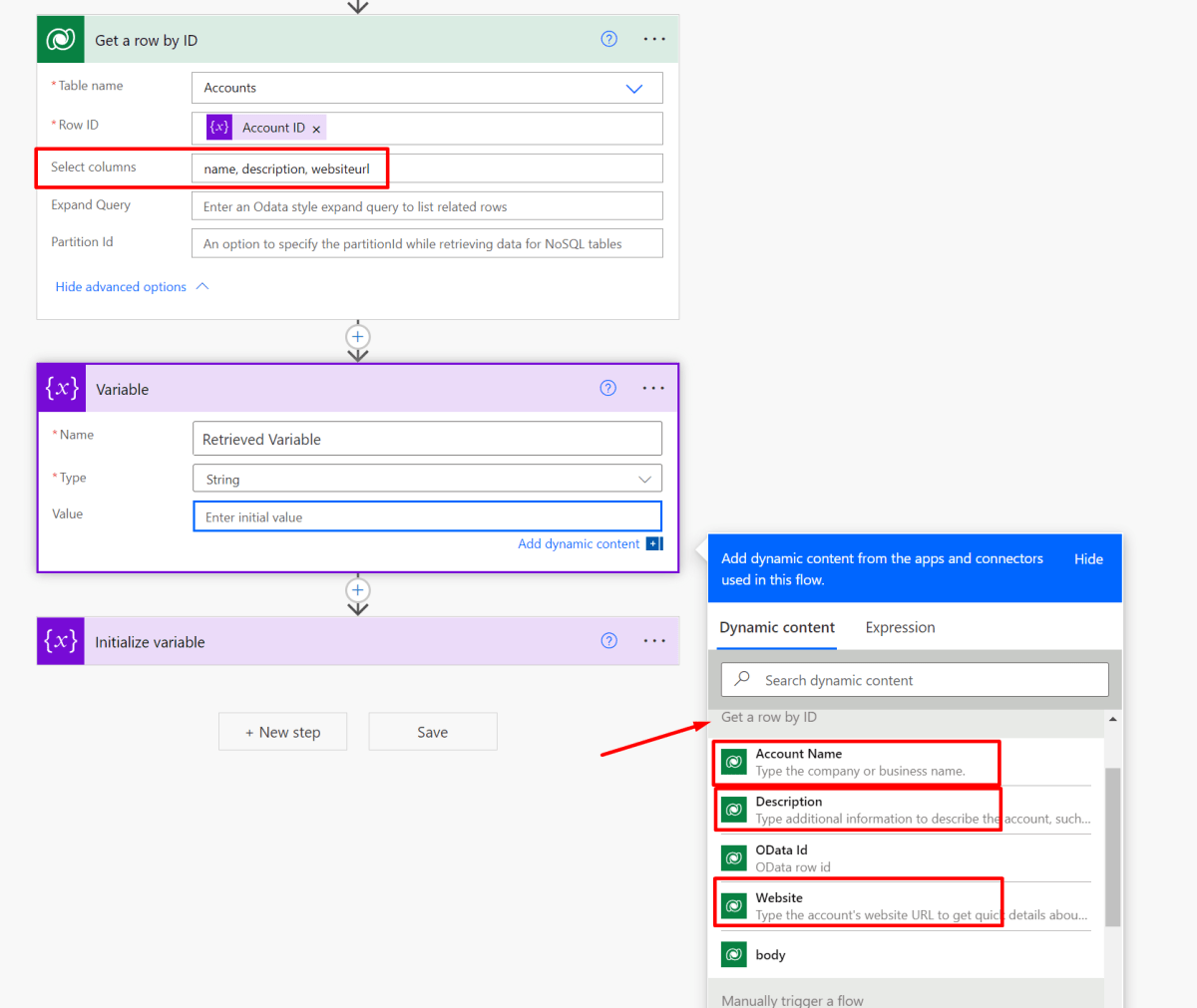Remove the Account ID token from Row ID
The width and height of the screenshot is (1197, 1008).
click(x=316, y=128)
